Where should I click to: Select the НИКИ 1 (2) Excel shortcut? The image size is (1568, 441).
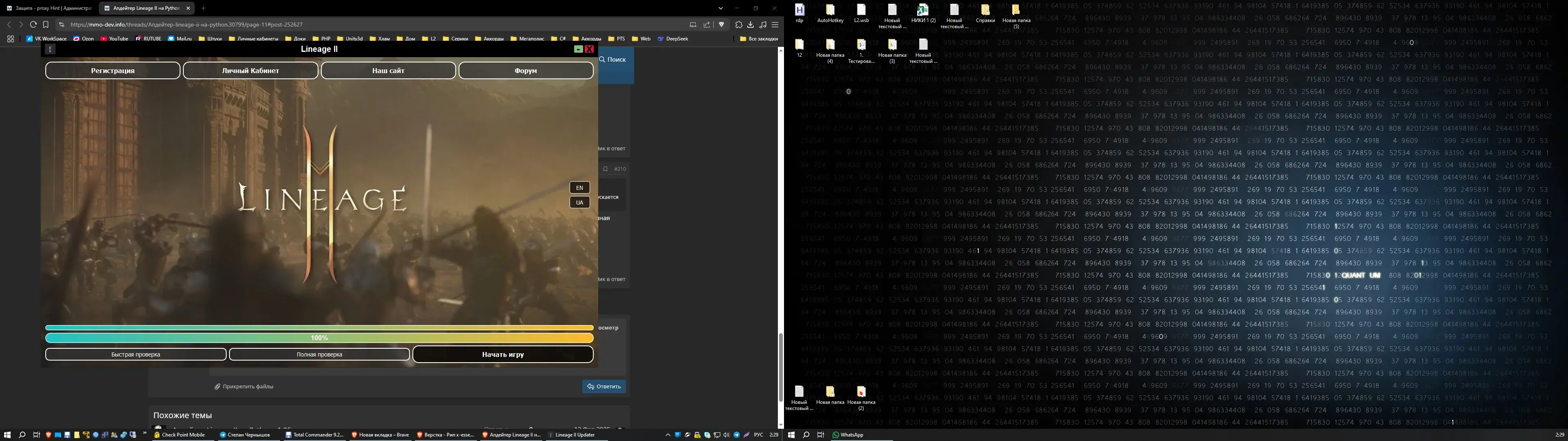pos(923,13)
